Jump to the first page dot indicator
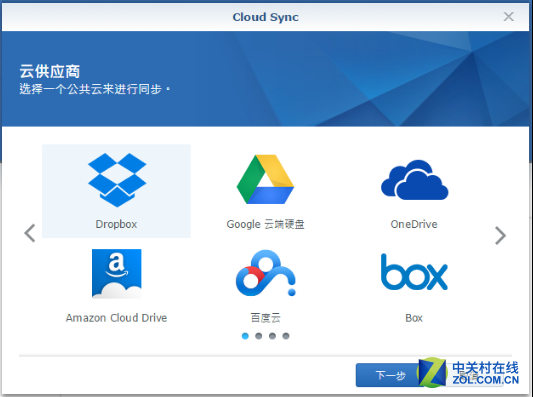The width and height of the screenshot is (533, 397). point(245,336)
